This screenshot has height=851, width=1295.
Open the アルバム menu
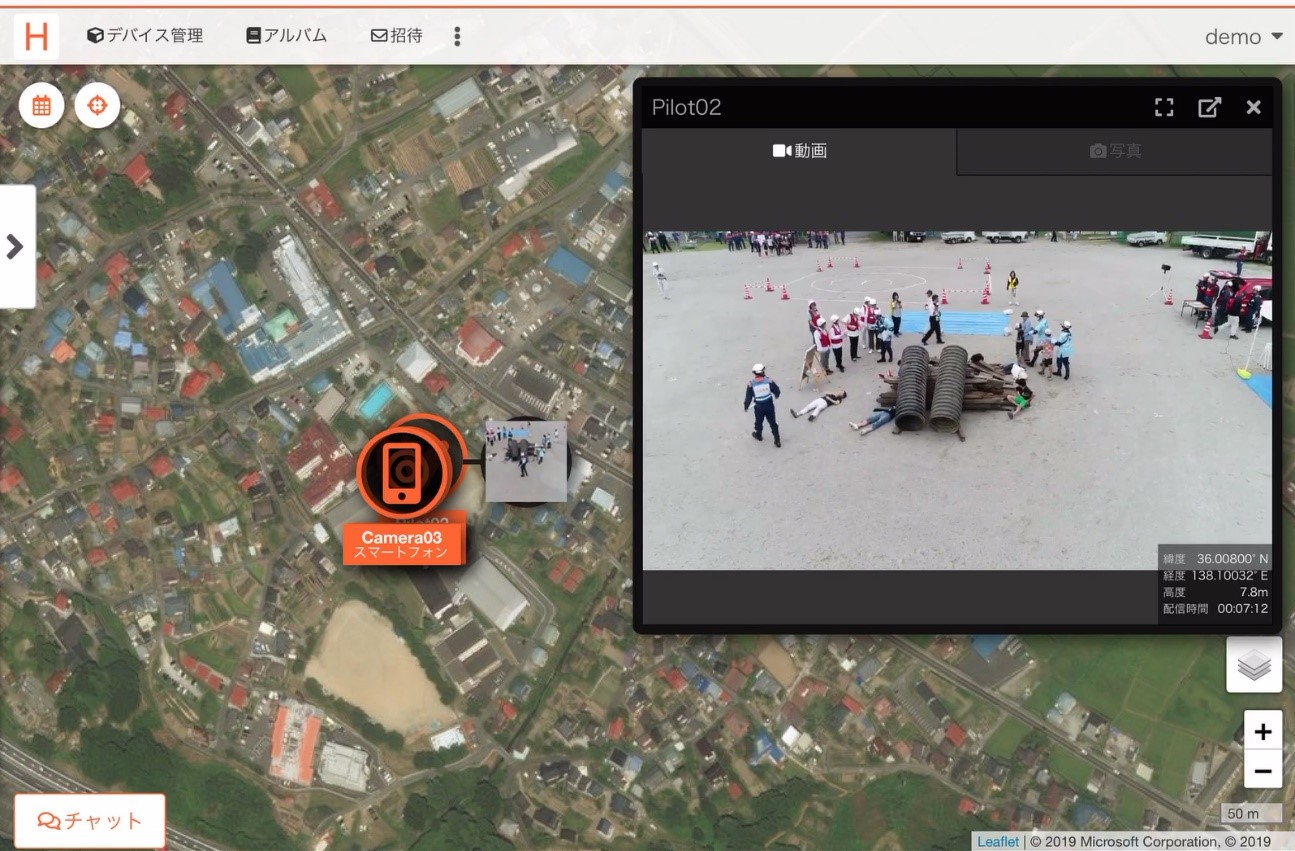click(286, 35)
